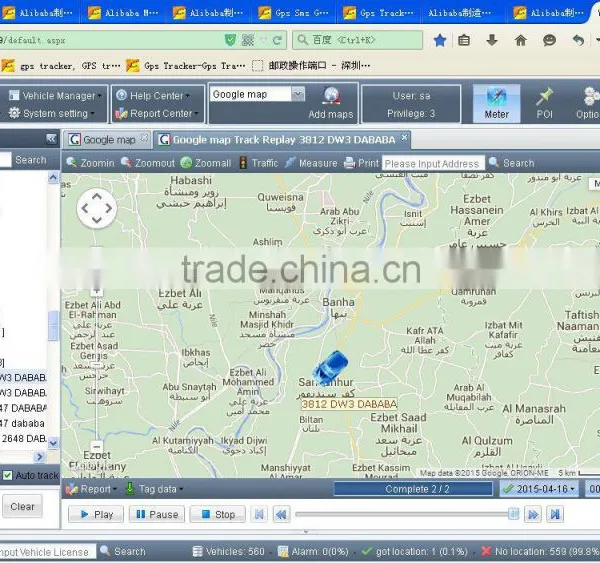Step the replay backward with rewind
Screen dimensions: 600x563
pos(281,514)
